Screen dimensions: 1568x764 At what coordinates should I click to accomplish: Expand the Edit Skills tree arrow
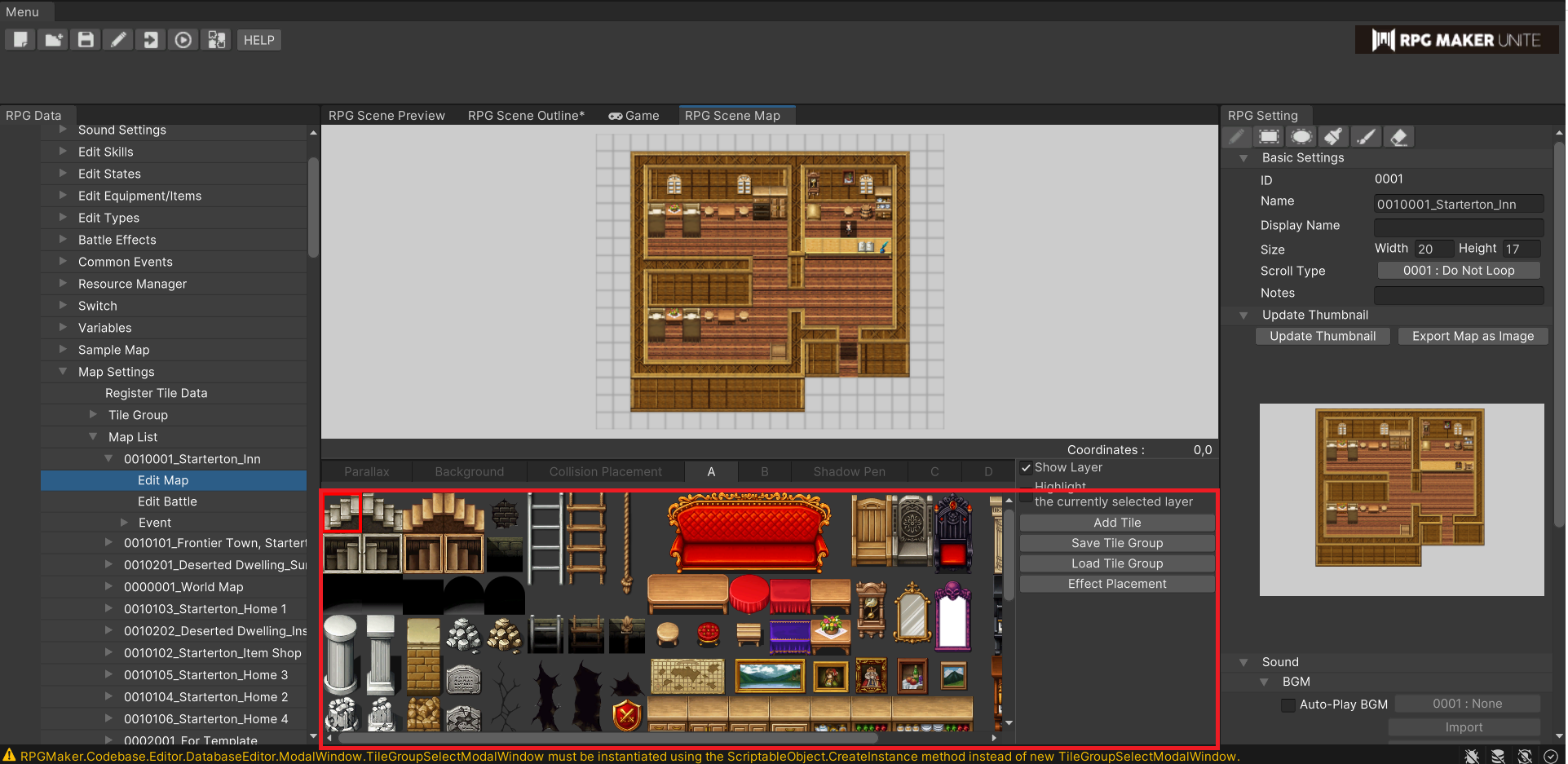[63, 152]
